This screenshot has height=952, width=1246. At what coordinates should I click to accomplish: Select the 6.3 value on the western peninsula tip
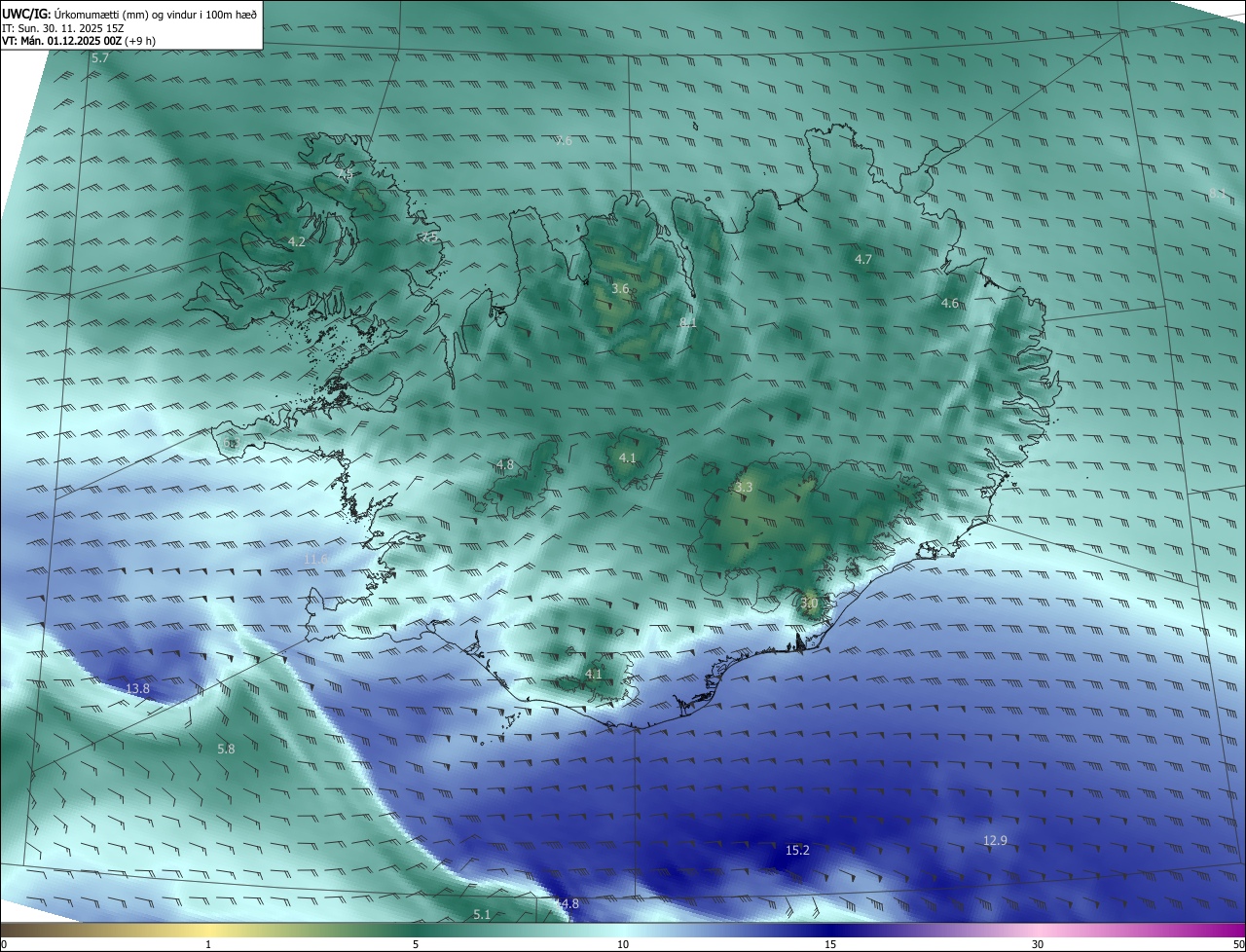click(x=231, y=443)
